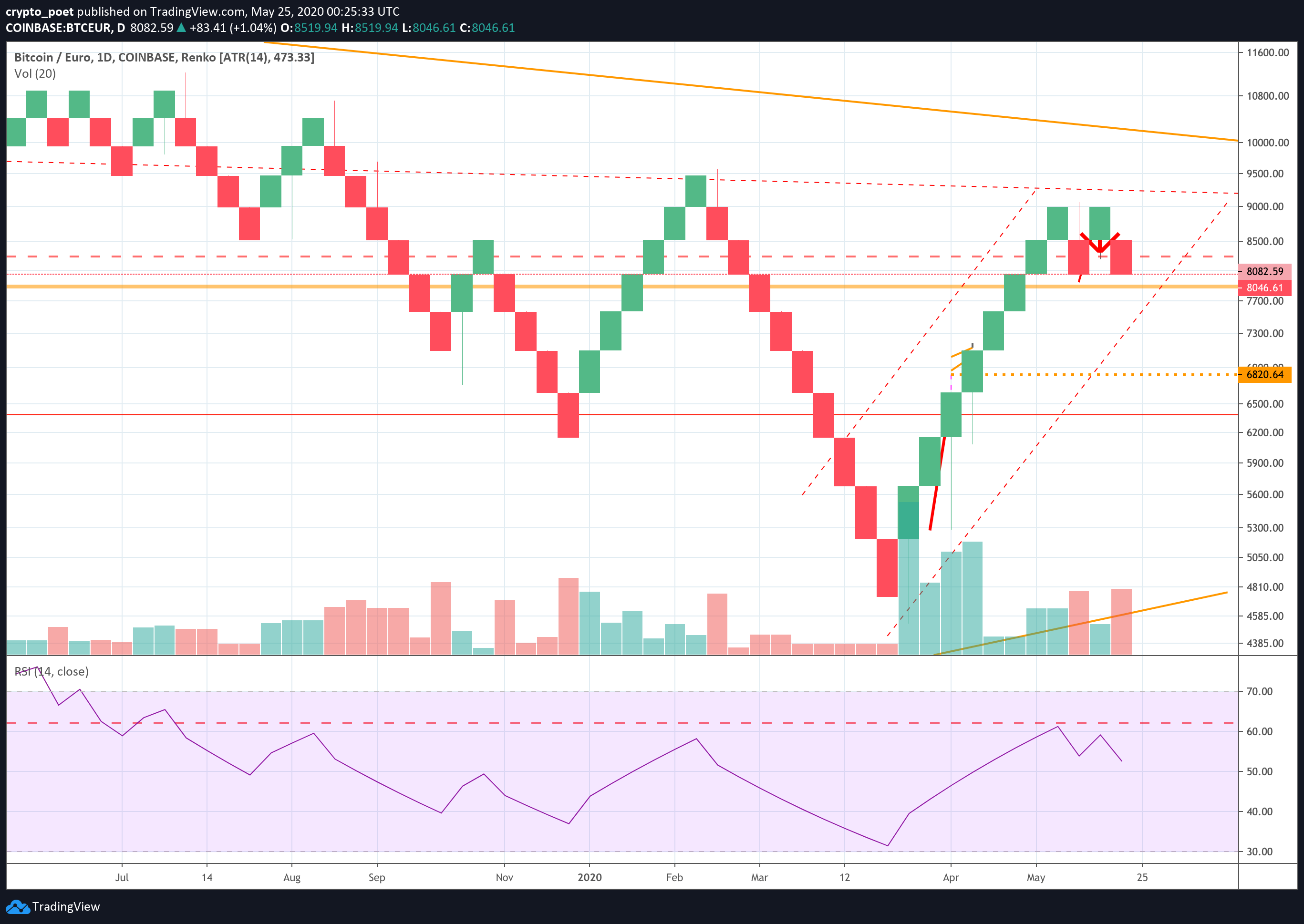
Task: Click the 'Aug' date axis label
Action: pos(291,877)
